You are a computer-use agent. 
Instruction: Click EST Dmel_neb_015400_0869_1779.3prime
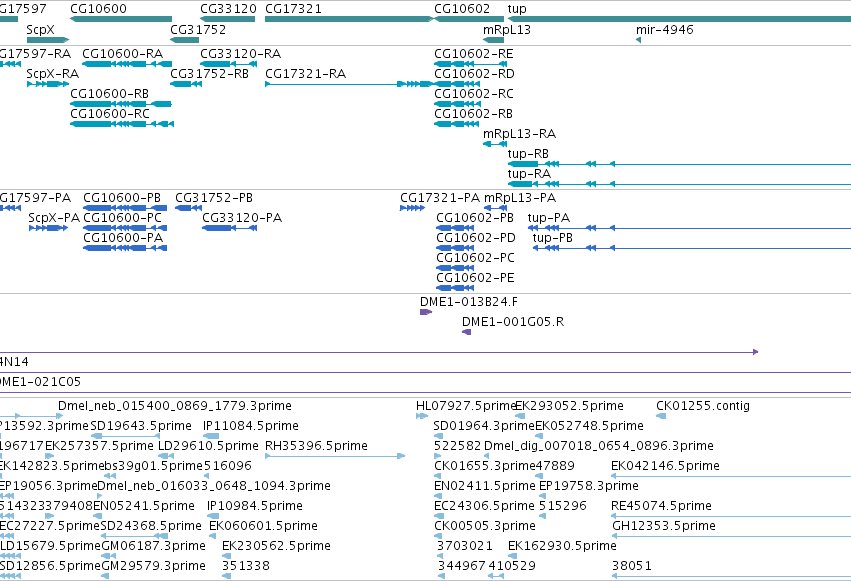(x=175, y=406)
